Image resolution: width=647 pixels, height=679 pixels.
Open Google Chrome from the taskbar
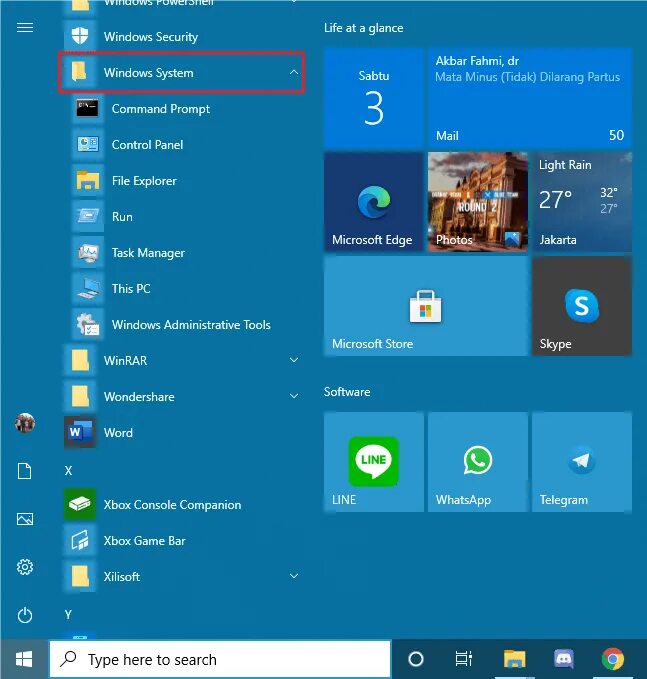click(613, 659)
